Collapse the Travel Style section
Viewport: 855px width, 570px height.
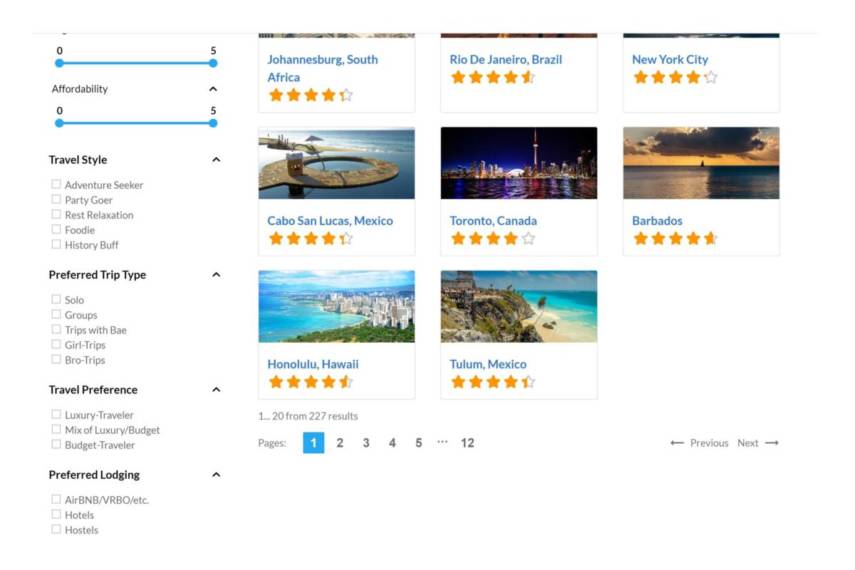tap(216, 160)
